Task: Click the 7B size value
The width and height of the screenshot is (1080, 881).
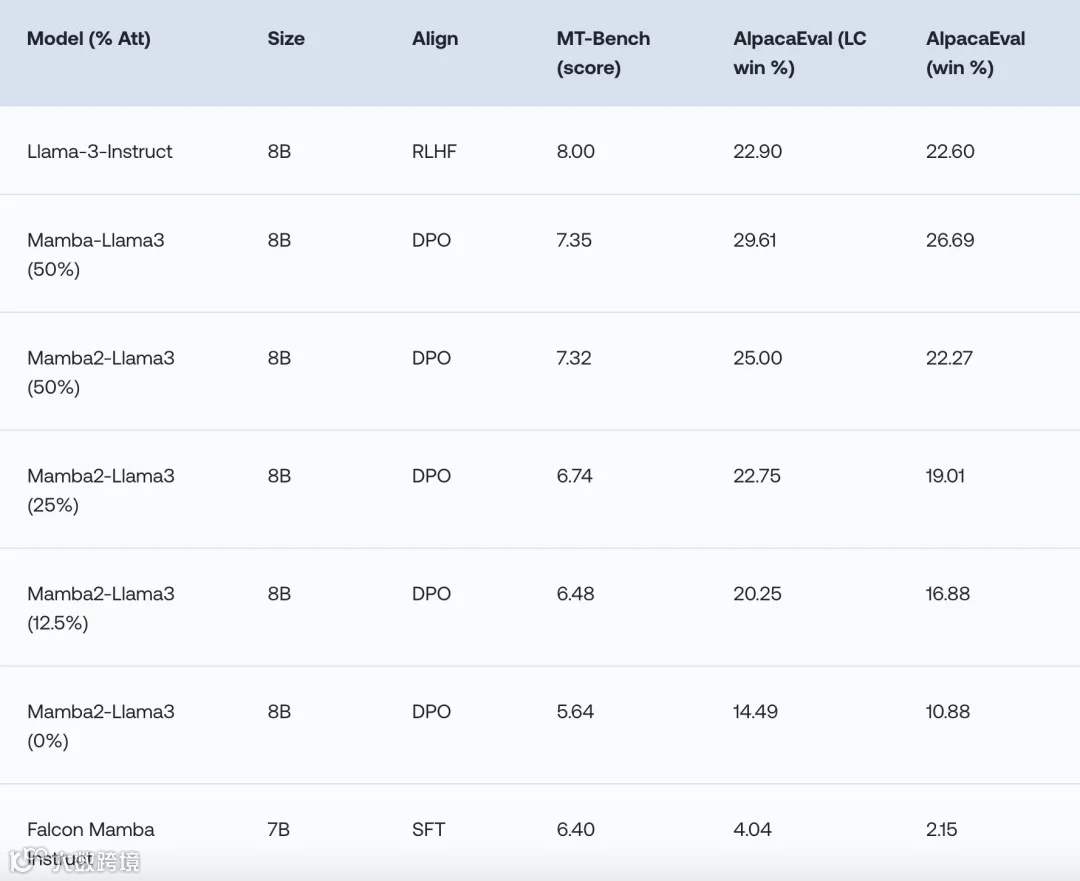Action: coord(279,829)
